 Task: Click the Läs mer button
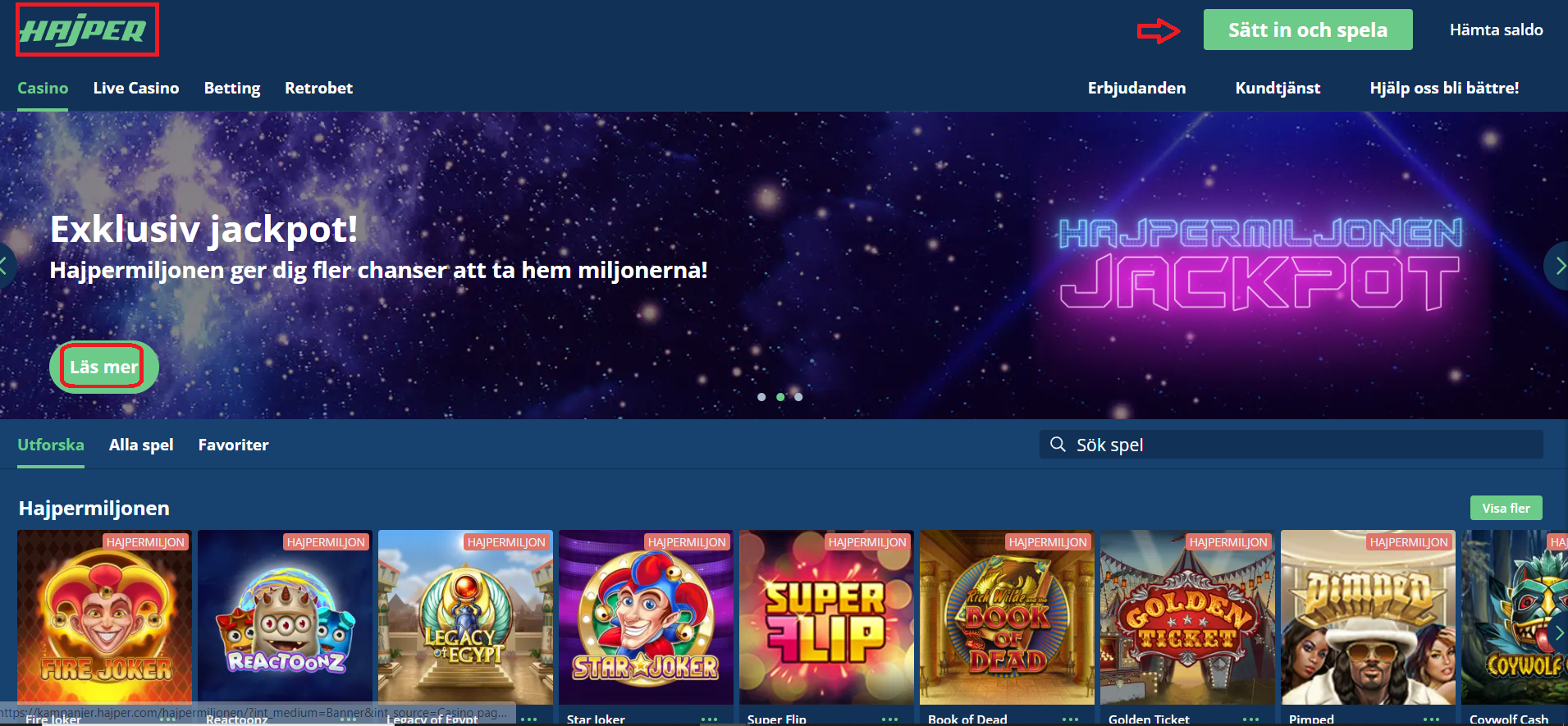(104, 367)
